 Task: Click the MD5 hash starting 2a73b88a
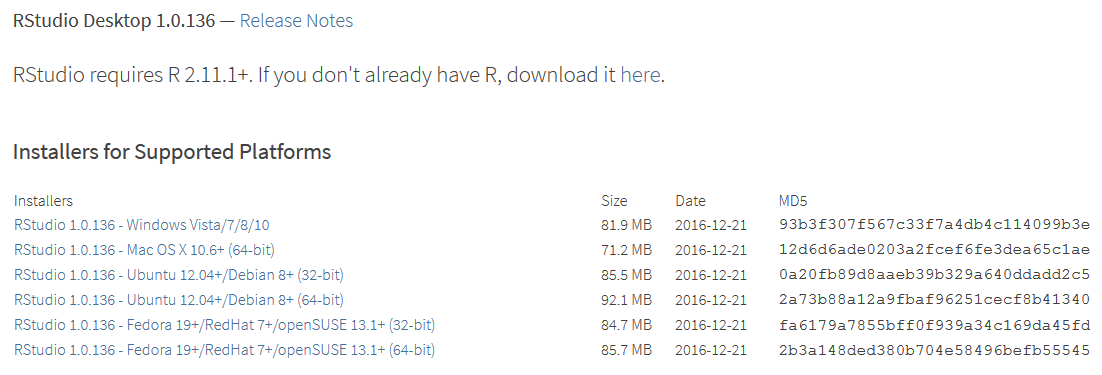(935, 301)
